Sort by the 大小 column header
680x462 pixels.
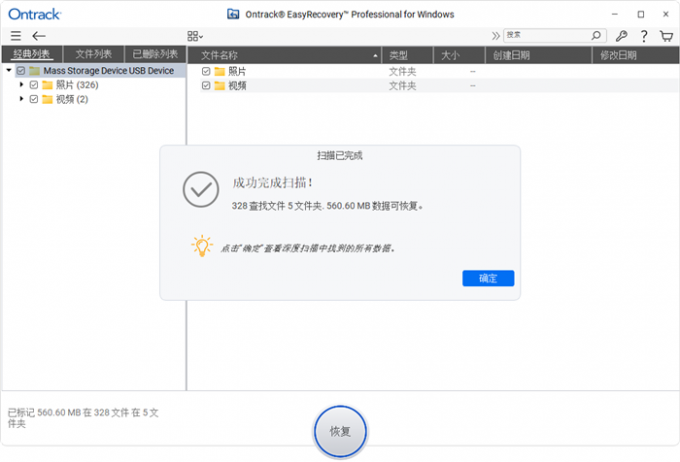click(x=459, y=55)
